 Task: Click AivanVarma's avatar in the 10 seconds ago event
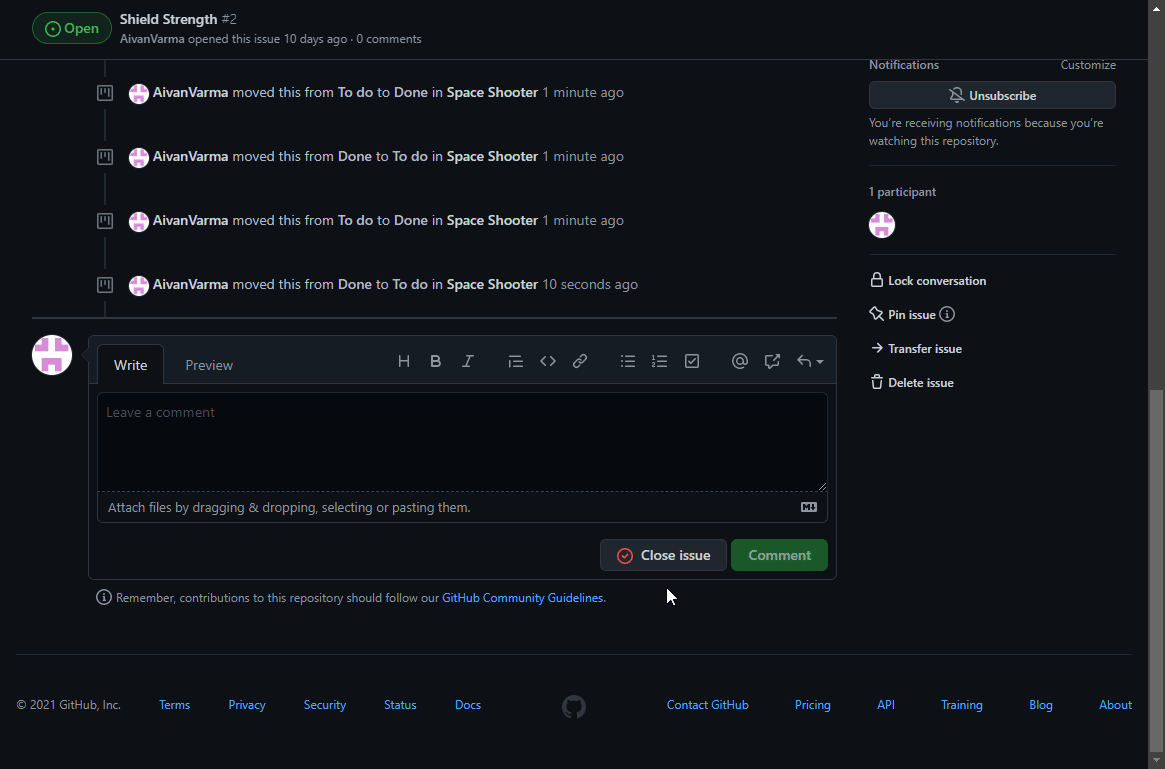point(139,285)
